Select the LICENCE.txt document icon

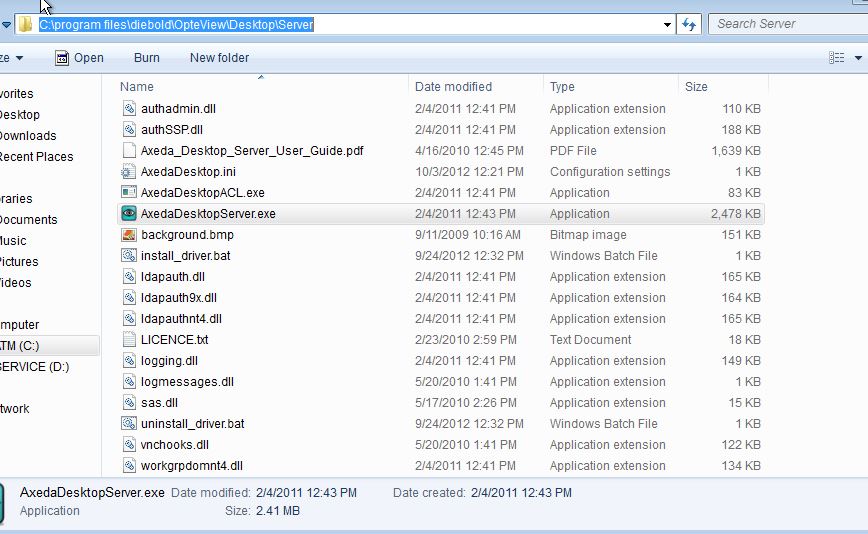pos(129,340)
